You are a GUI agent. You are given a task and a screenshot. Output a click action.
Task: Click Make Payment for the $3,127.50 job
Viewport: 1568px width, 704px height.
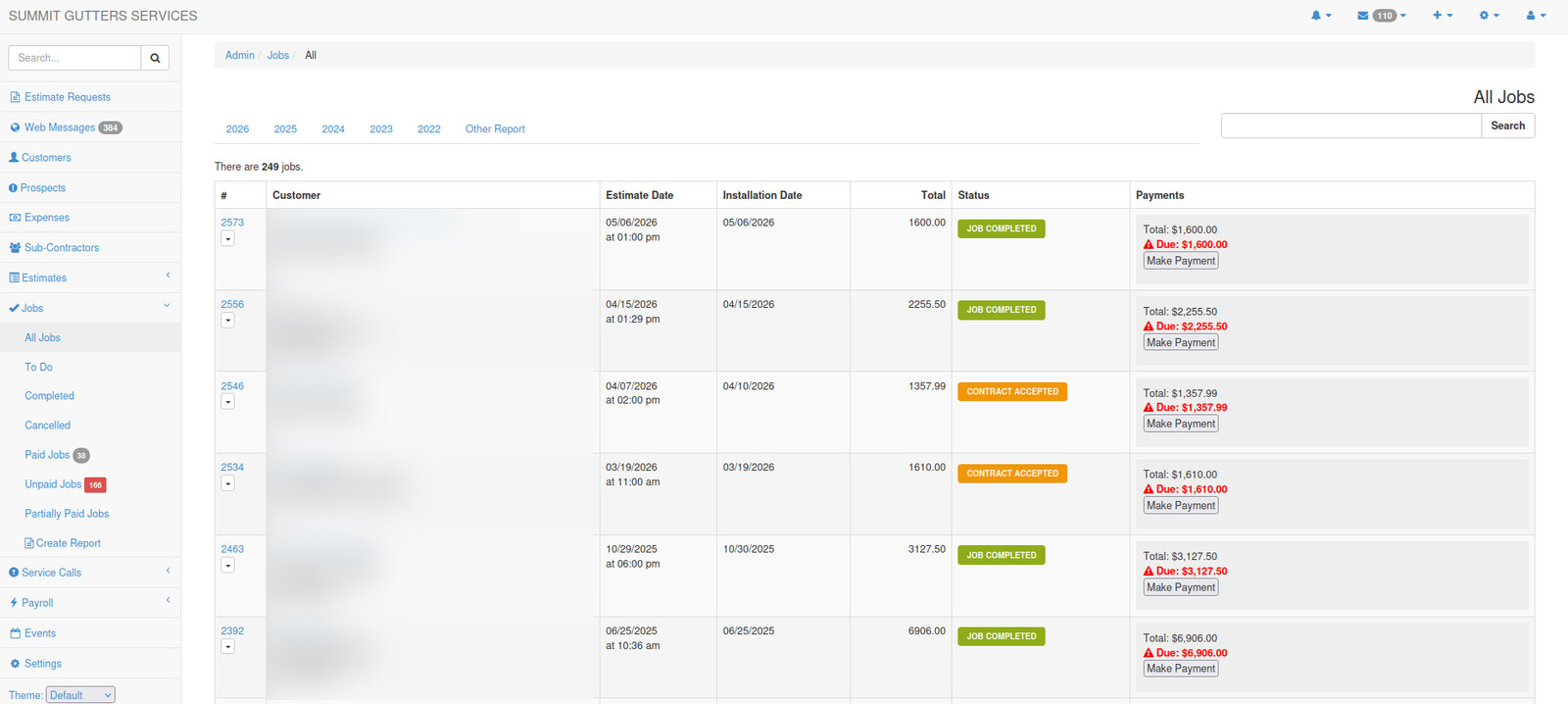pos(1181,588)
